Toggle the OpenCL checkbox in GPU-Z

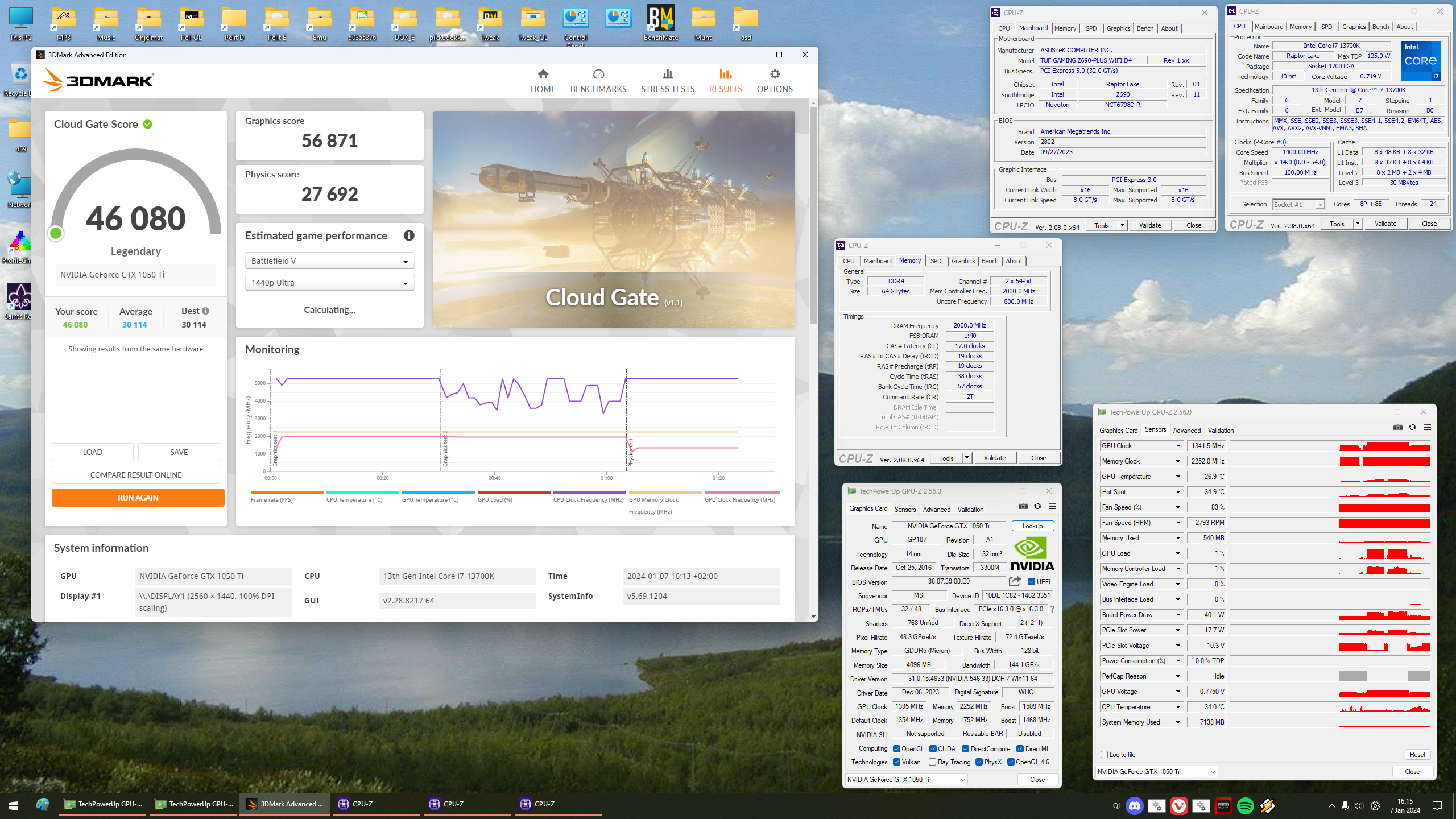(896, 748)
